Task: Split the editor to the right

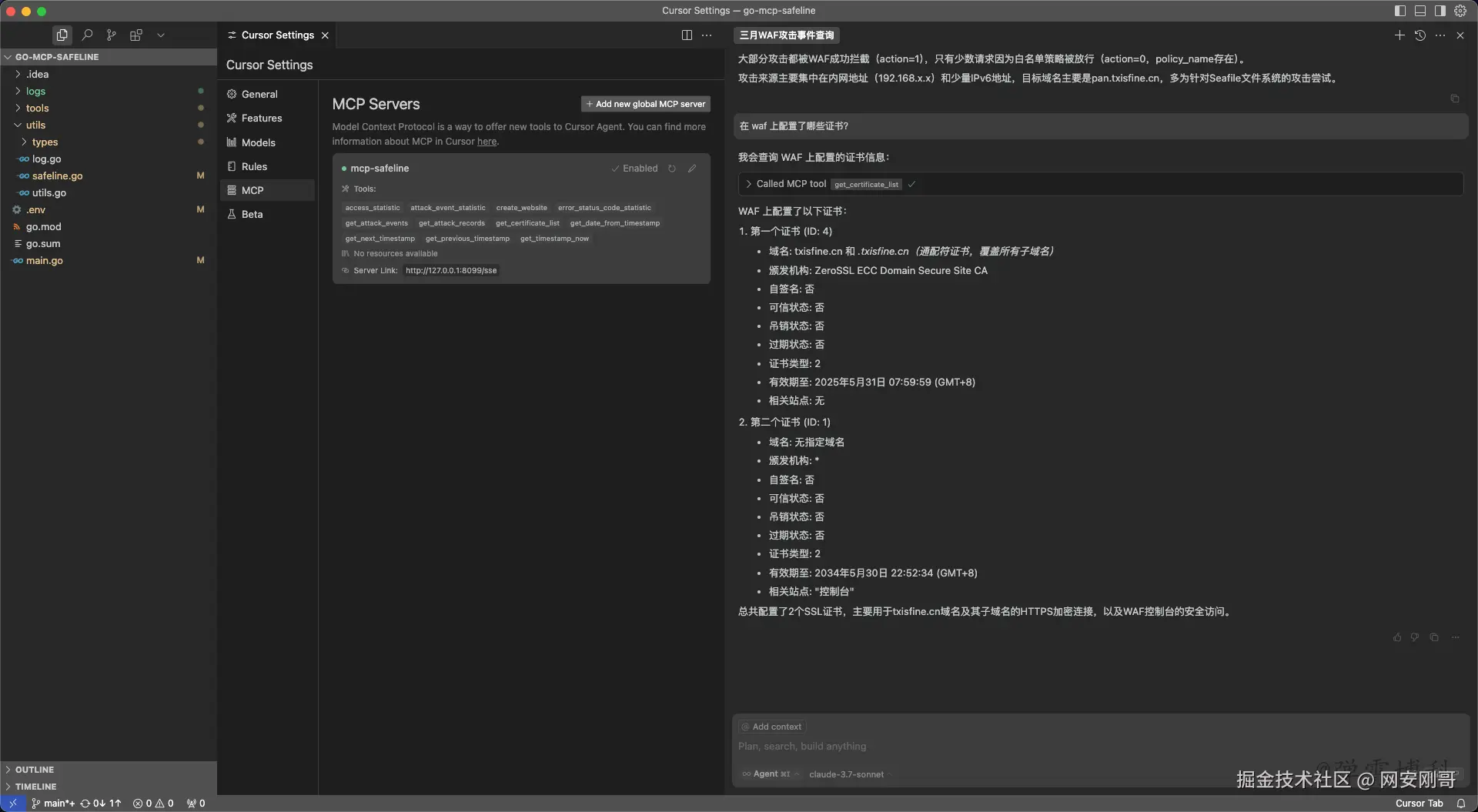Action: (687, 35)
